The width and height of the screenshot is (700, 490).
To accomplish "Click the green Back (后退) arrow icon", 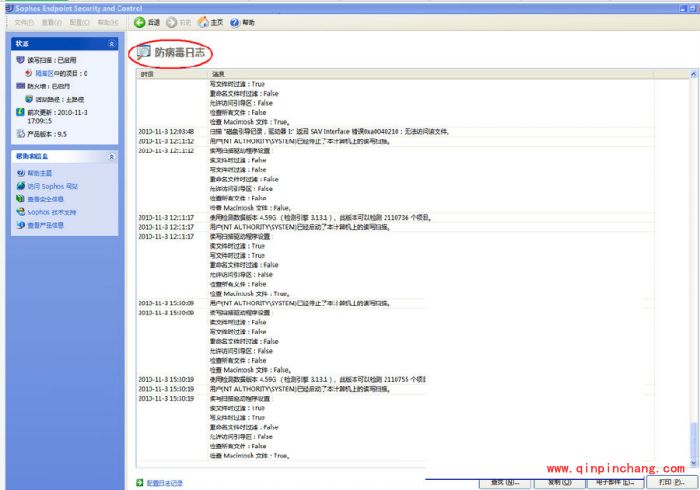I will [140, 22].
